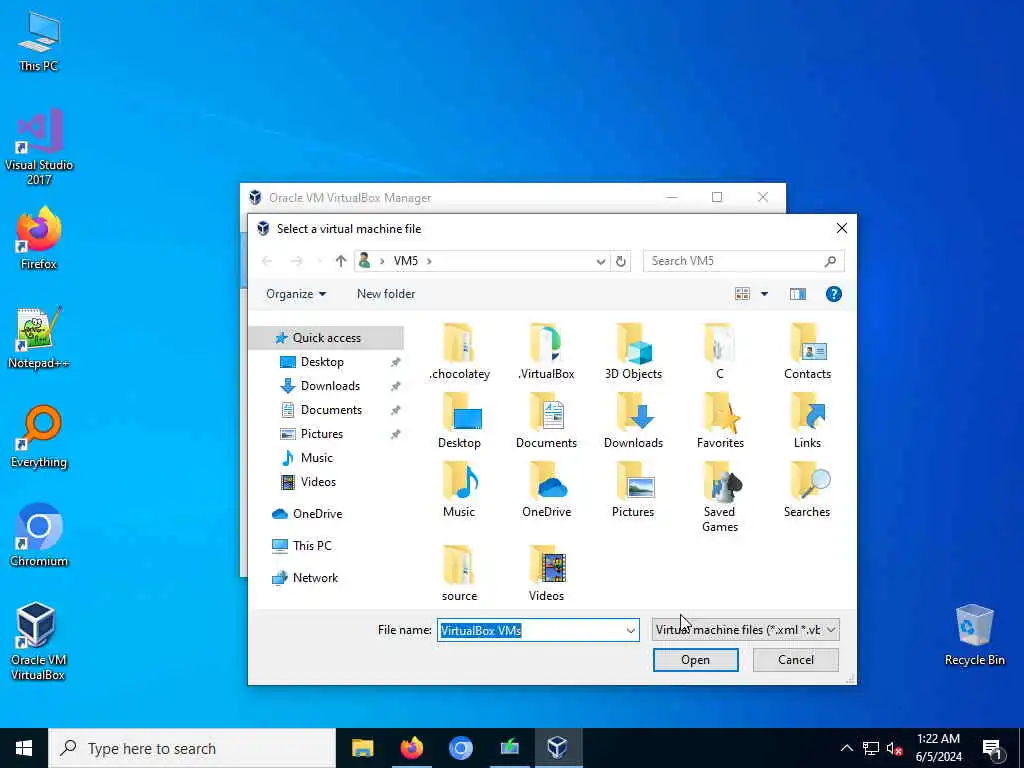The height and width of the screenshot is (768, 1024).
Task: Cancel the file selection dialog
Action: click(795, 660)
